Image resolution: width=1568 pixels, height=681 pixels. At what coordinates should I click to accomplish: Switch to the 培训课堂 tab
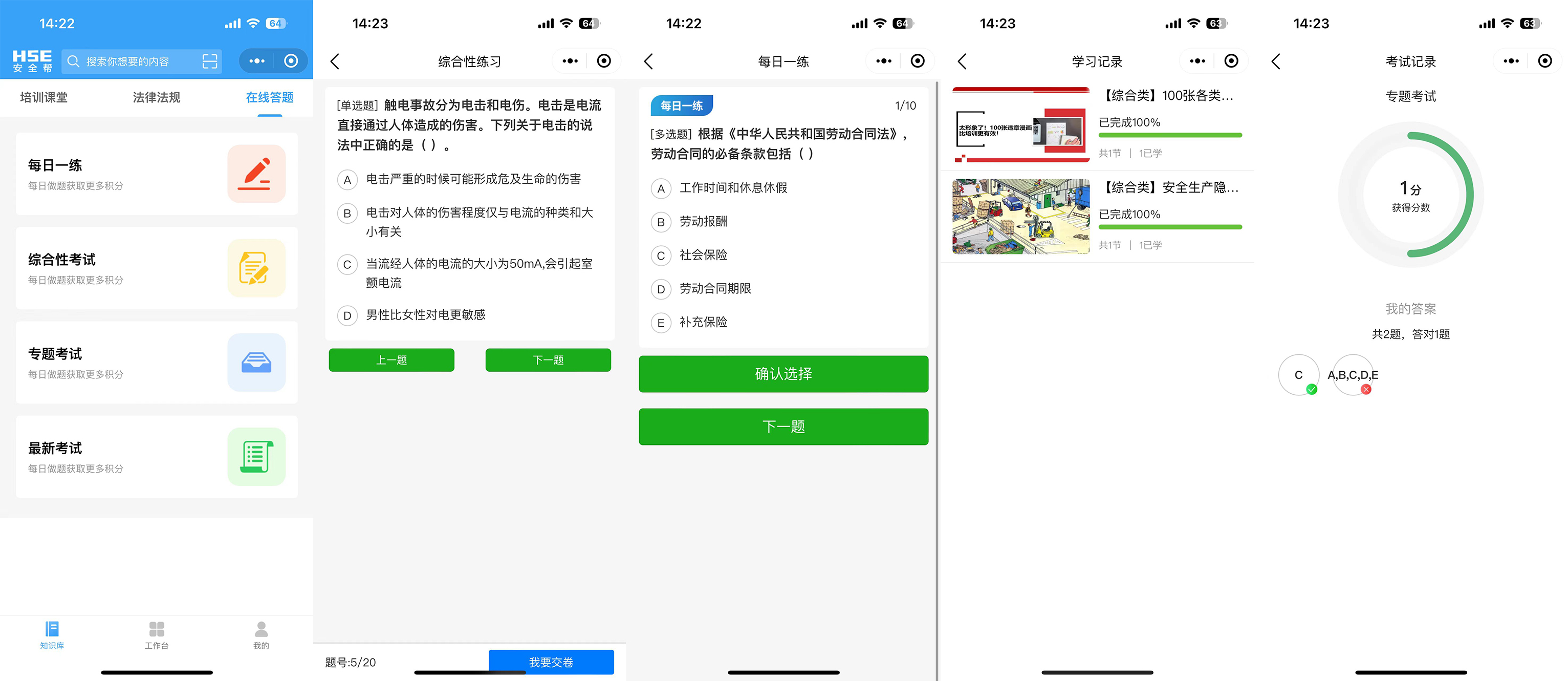tap(44, 97)
